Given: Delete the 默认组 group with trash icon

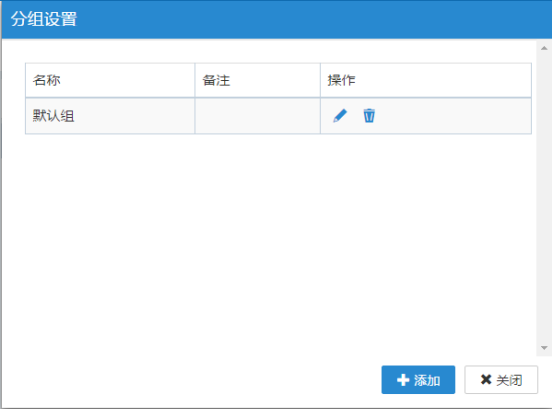Looking at the screenshot, I should pyautogui.click(x=369, y=116).
